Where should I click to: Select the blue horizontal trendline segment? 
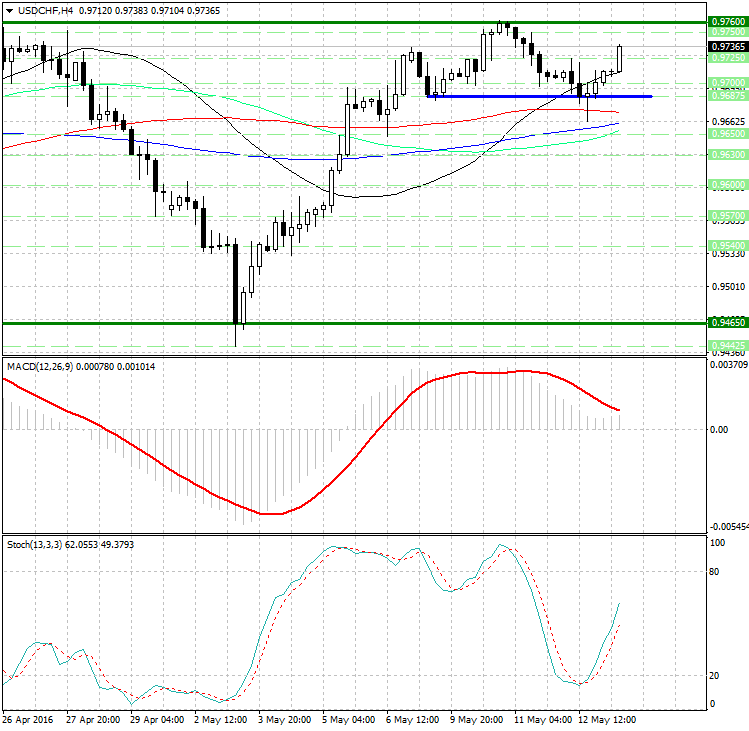pos(540,96)
